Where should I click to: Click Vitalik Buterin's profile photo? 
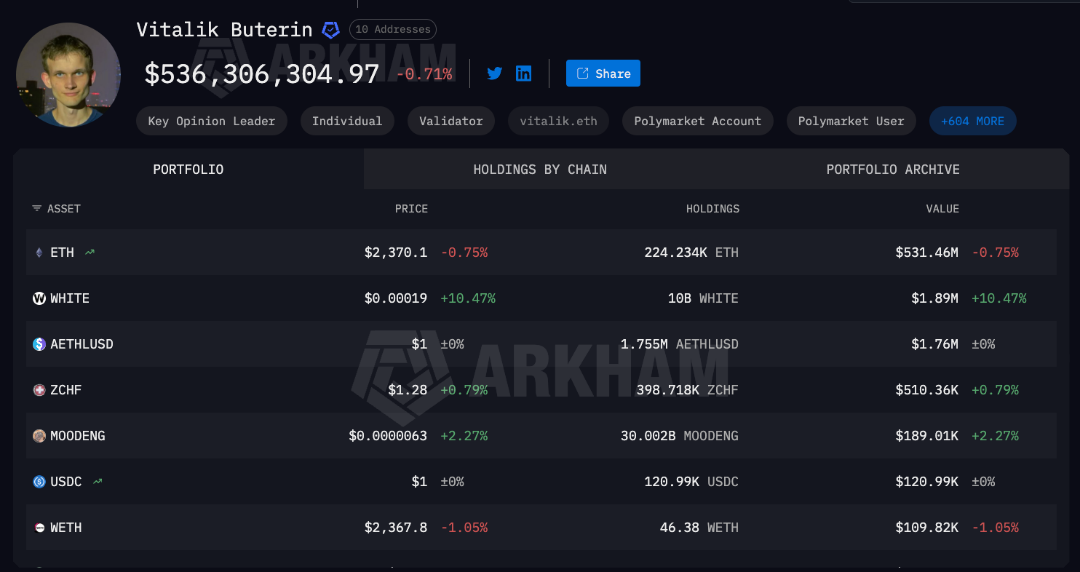point(68,74)
